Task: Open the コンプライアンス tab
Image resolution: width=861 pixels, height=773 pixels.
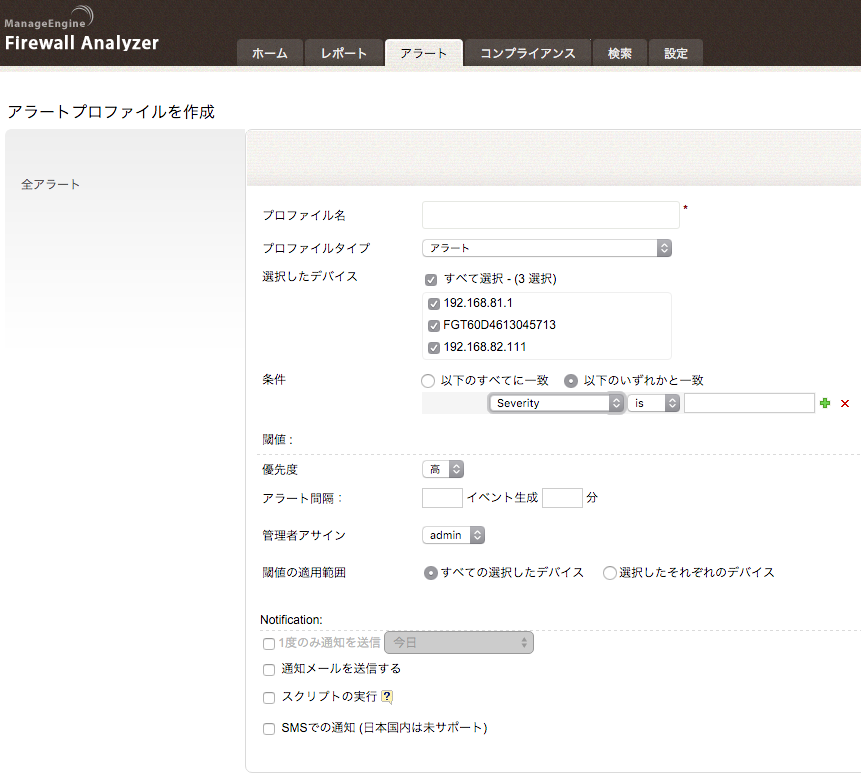Action: [527, 53]
